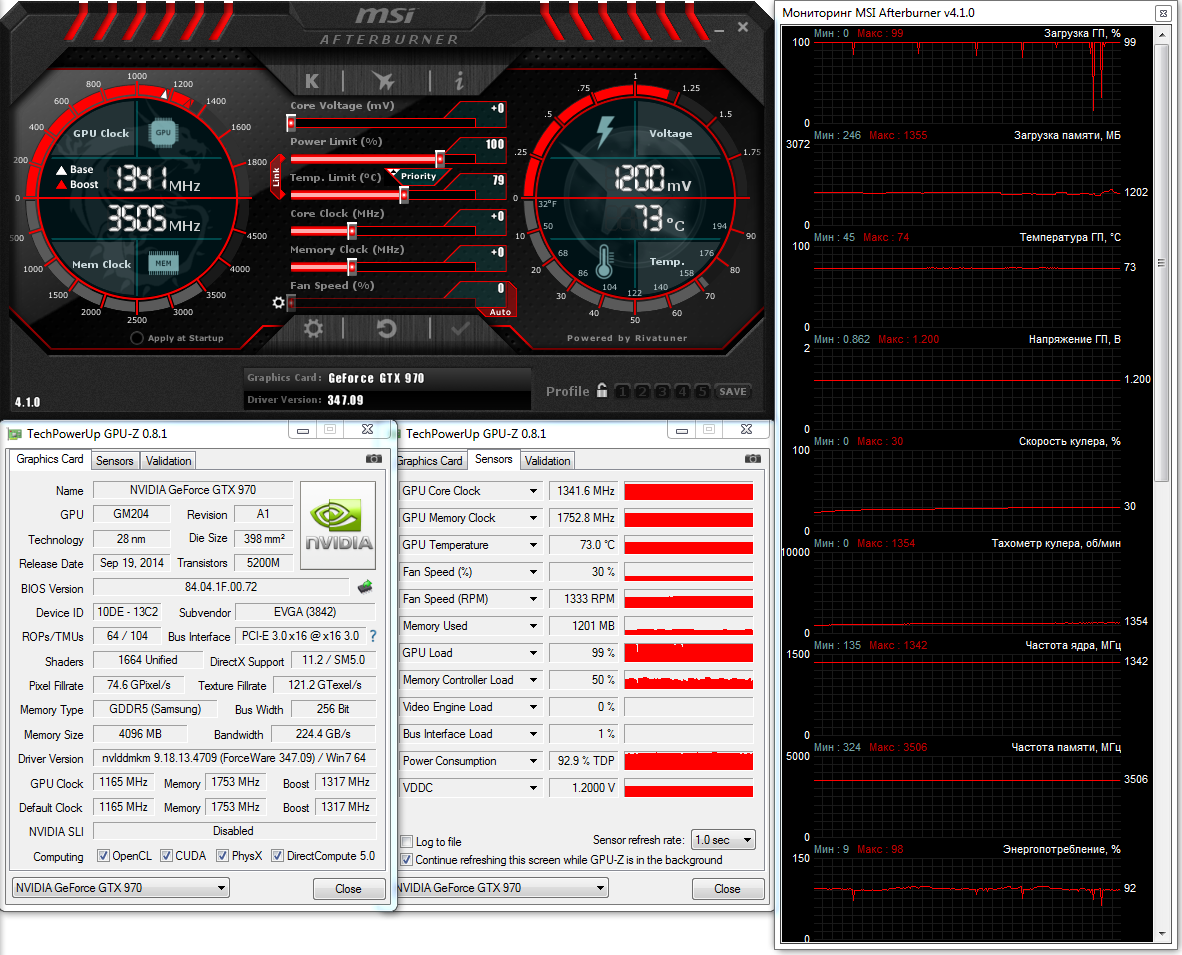1182x955 pixels.
Task: Click the lightning voltage icon
Action: (605, 131)
